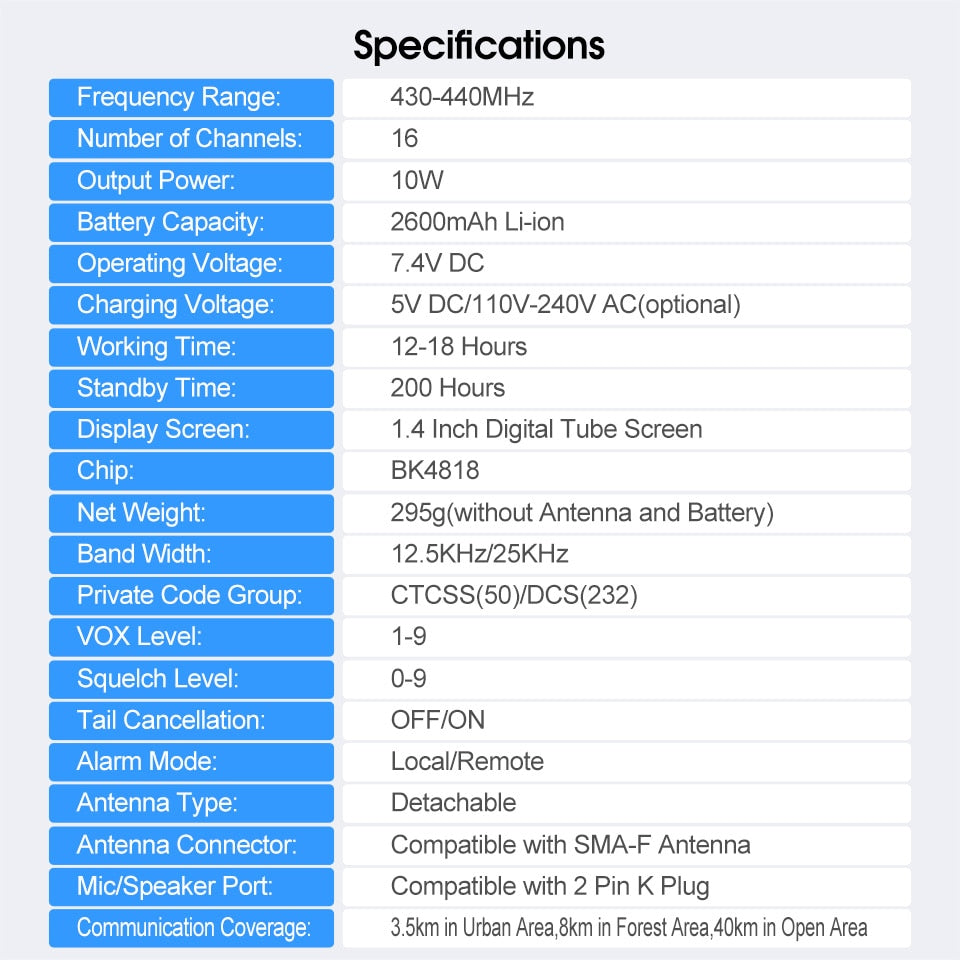The height and width of the screenshot is (960, 960).
Task: Select the 430-440MHz value cell
Action: coord(462,97)
